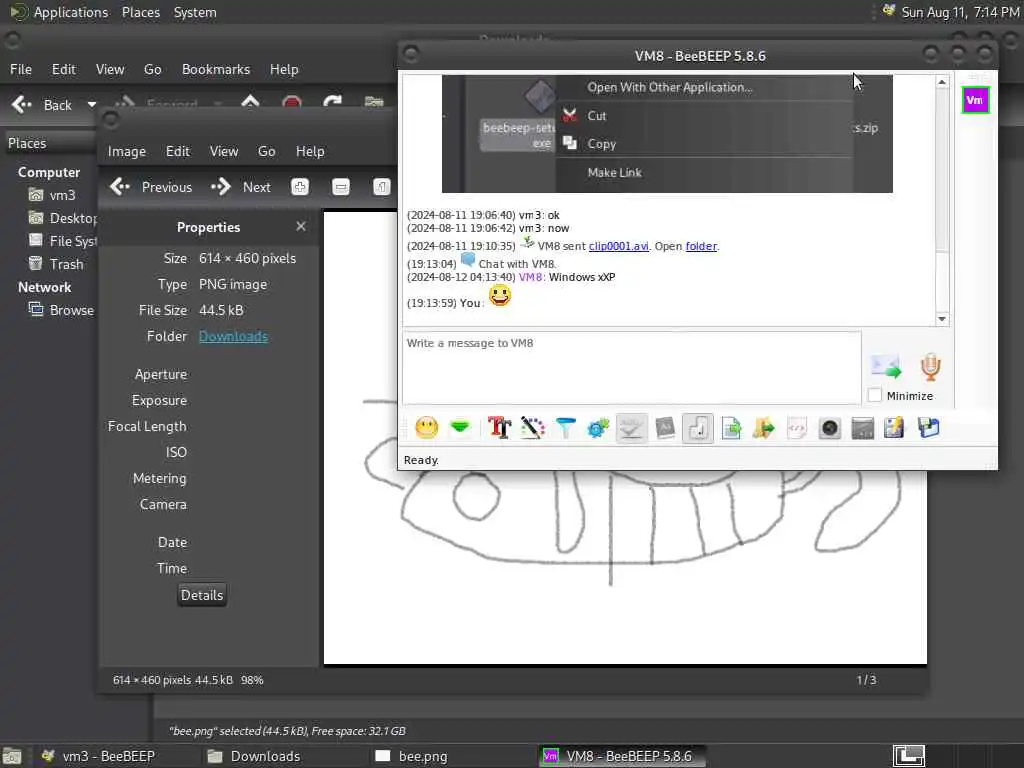Click the clock showing Sun Aug 11

960,12
